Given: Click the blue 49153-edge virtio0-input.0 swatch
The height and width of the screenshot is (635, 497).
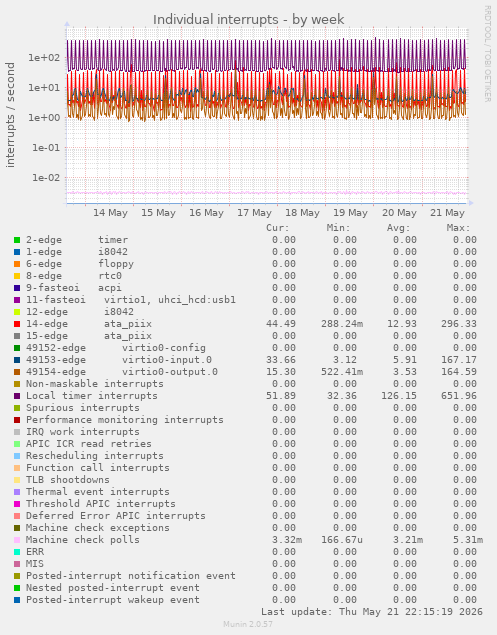Looking at the screenshot, I should 17,360.
